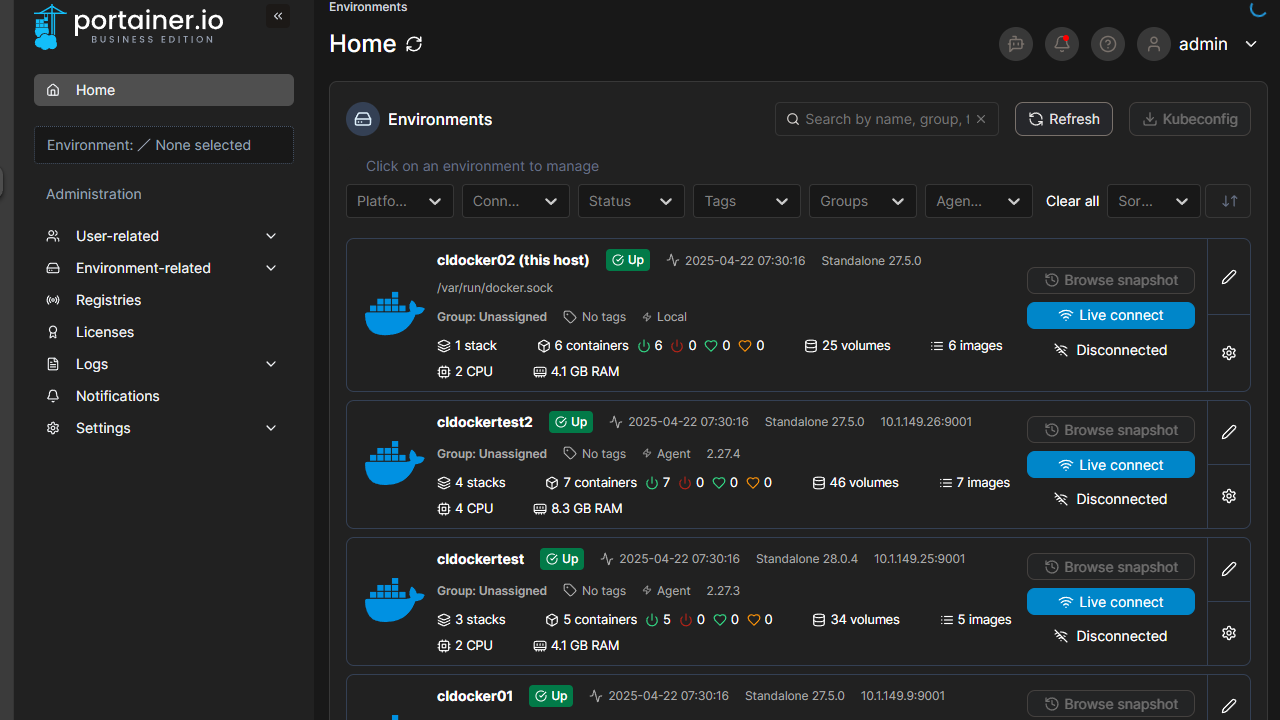This screenshot has height=720, width=1280.
Task: Click the Docker whale icon for cldockertest
Action: click(x=394, y=600)
